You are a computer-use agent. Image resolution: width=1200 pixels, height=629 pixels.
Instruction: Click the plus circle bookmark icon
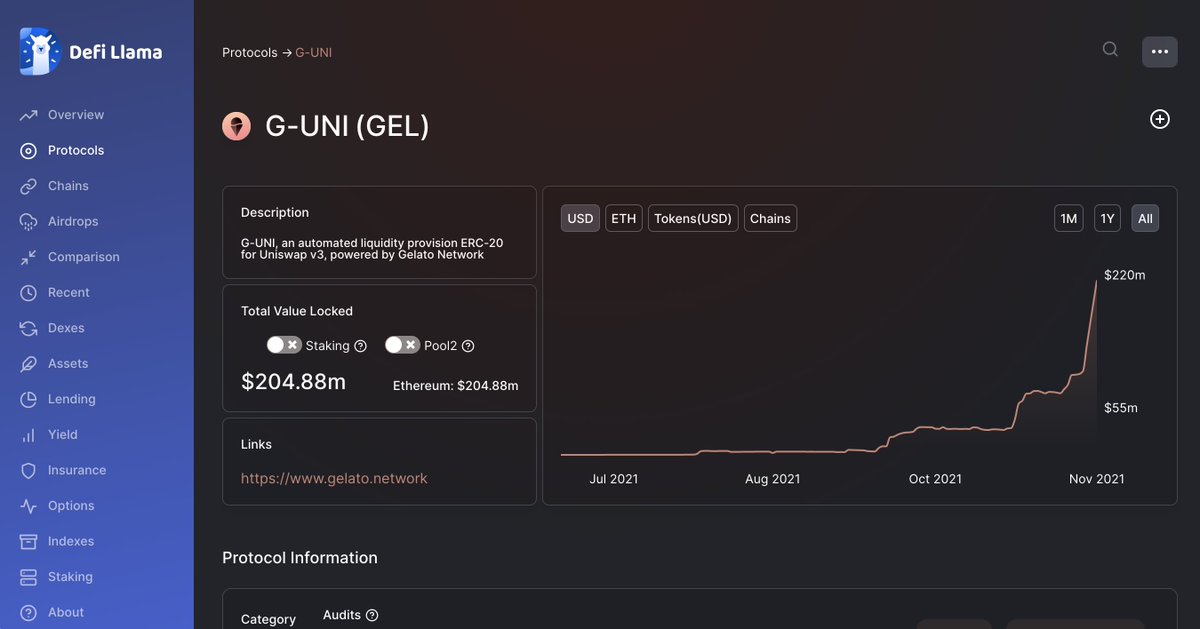(1160, 119)
